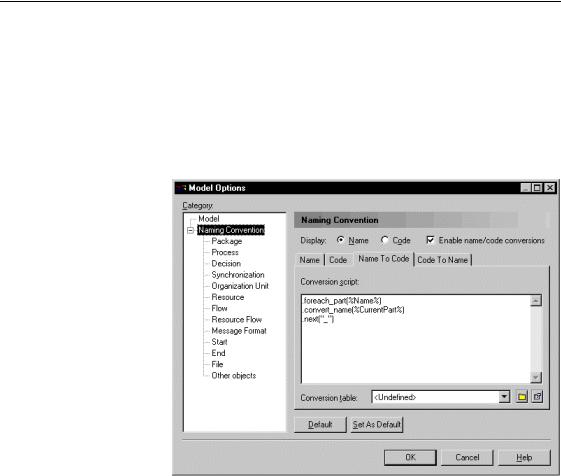Maximize the Model Options window
Image resolution: width=561 pixels, height=476 pixels.
coord(537,188)
